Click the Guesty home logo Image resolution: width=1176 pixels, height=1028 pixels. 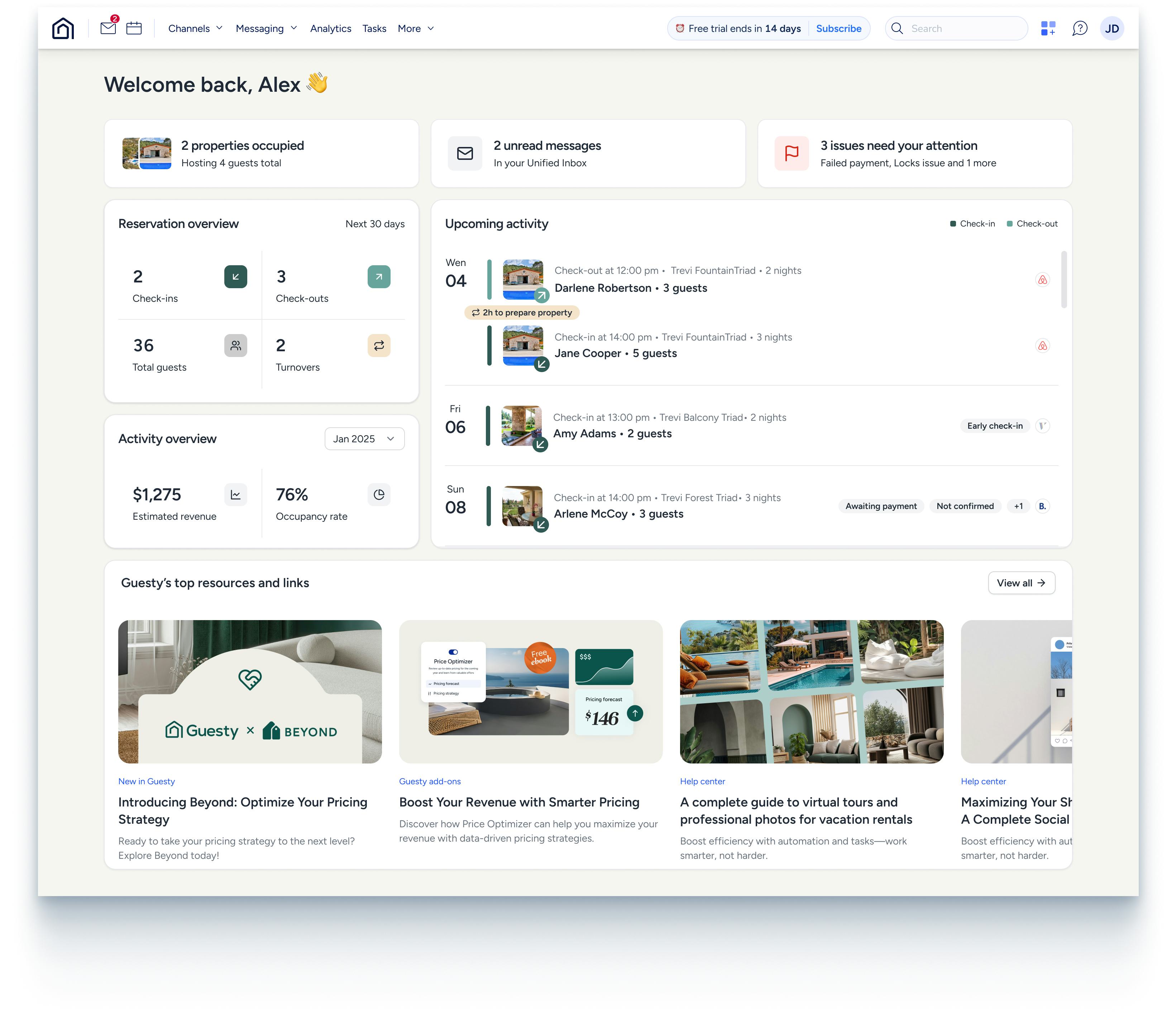click(x=62, y=28)
